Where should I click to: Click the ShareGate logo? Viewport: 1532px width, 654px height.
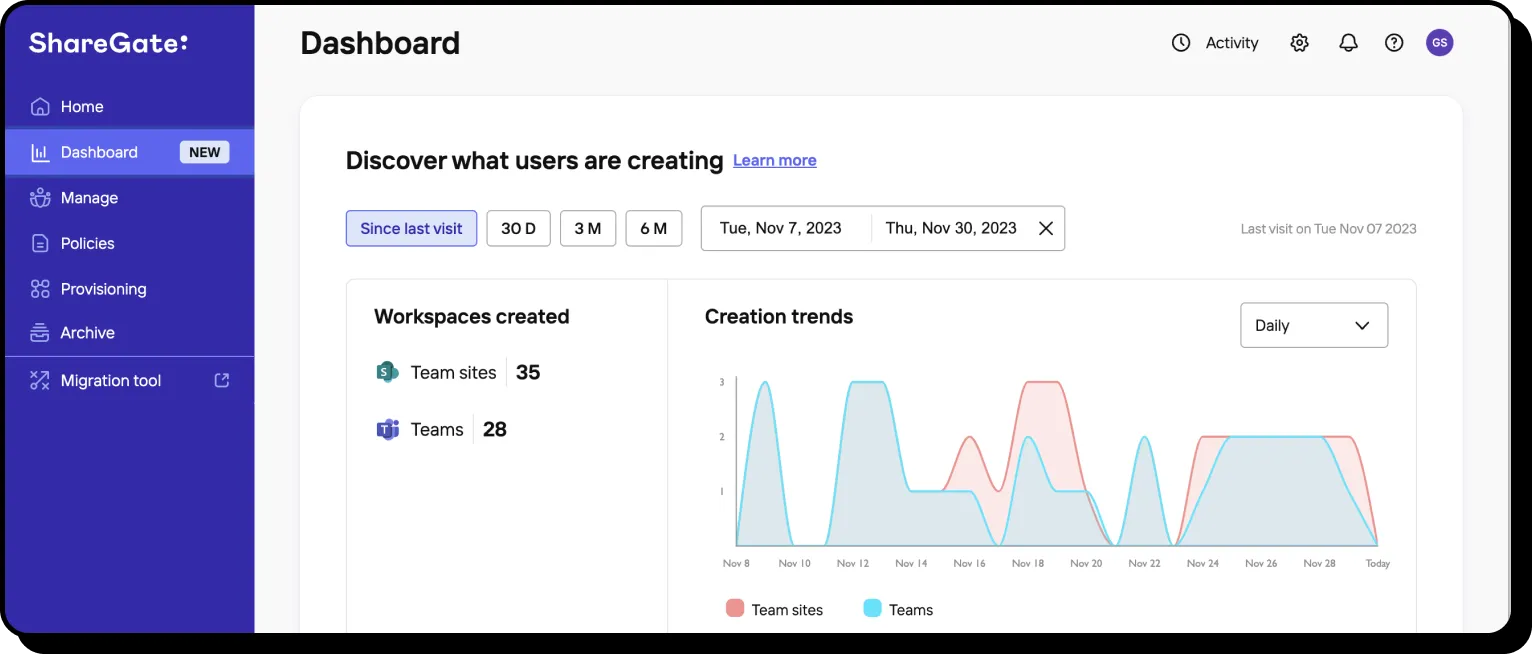click(x=108, y=43)
